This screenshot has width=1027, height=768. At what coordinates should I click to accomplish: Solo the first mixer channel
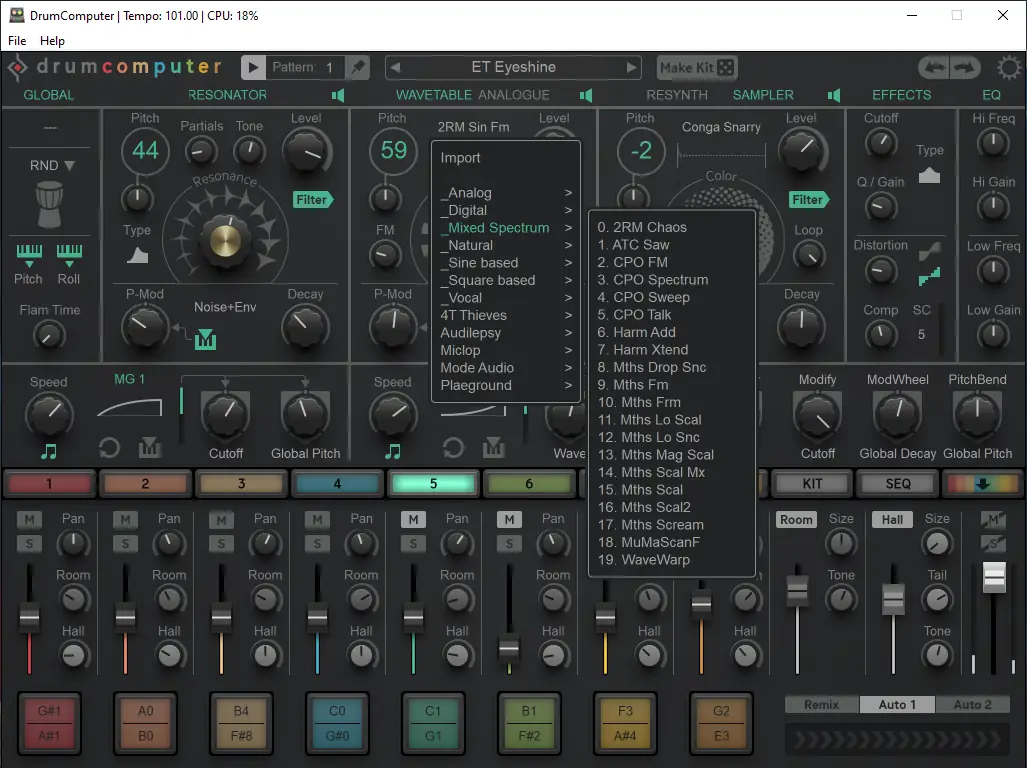click(x=27, y=543)
